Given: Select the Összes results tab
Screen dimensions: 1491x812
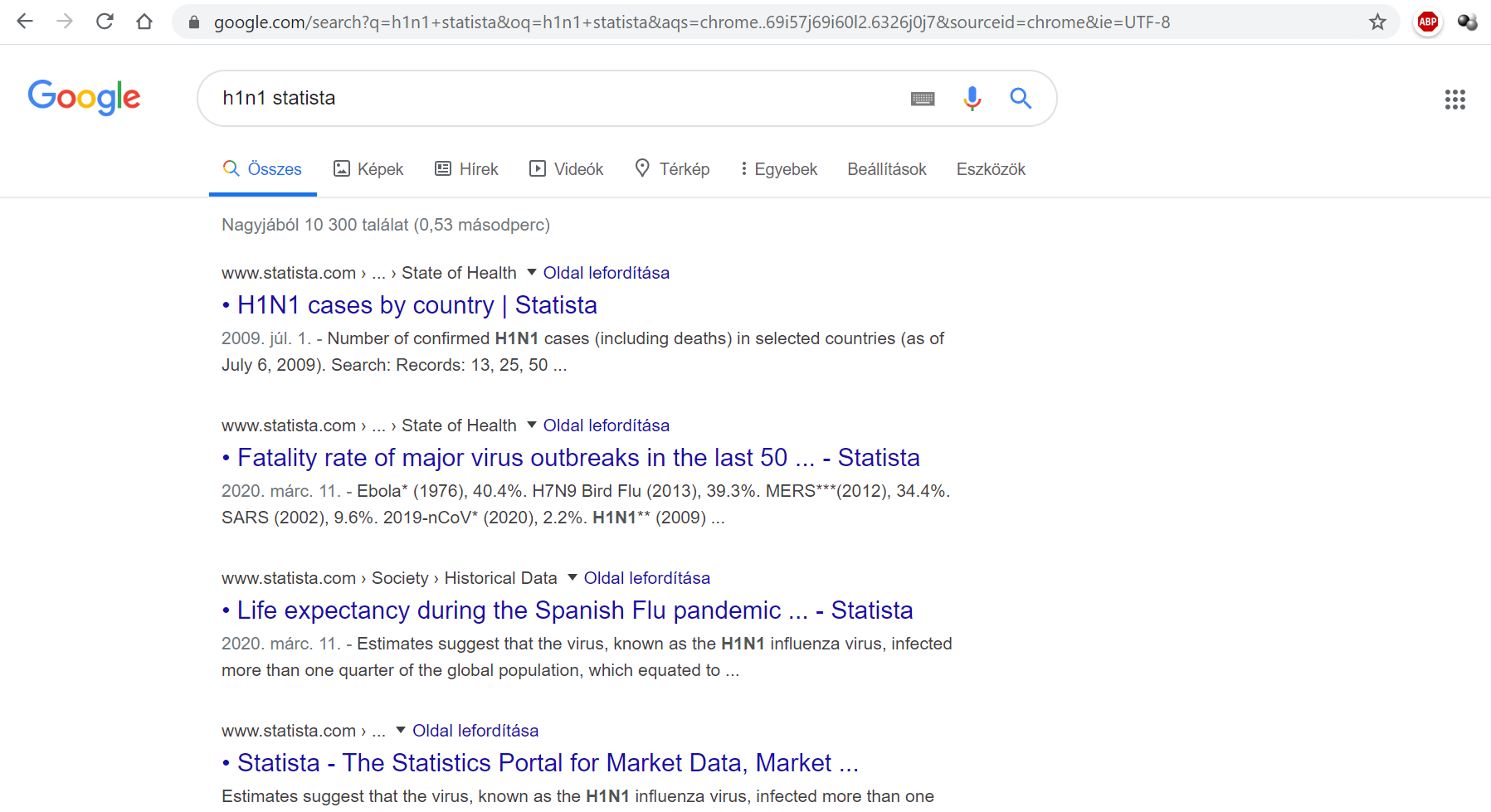Looking at the screenshot, I should point(262,169).
